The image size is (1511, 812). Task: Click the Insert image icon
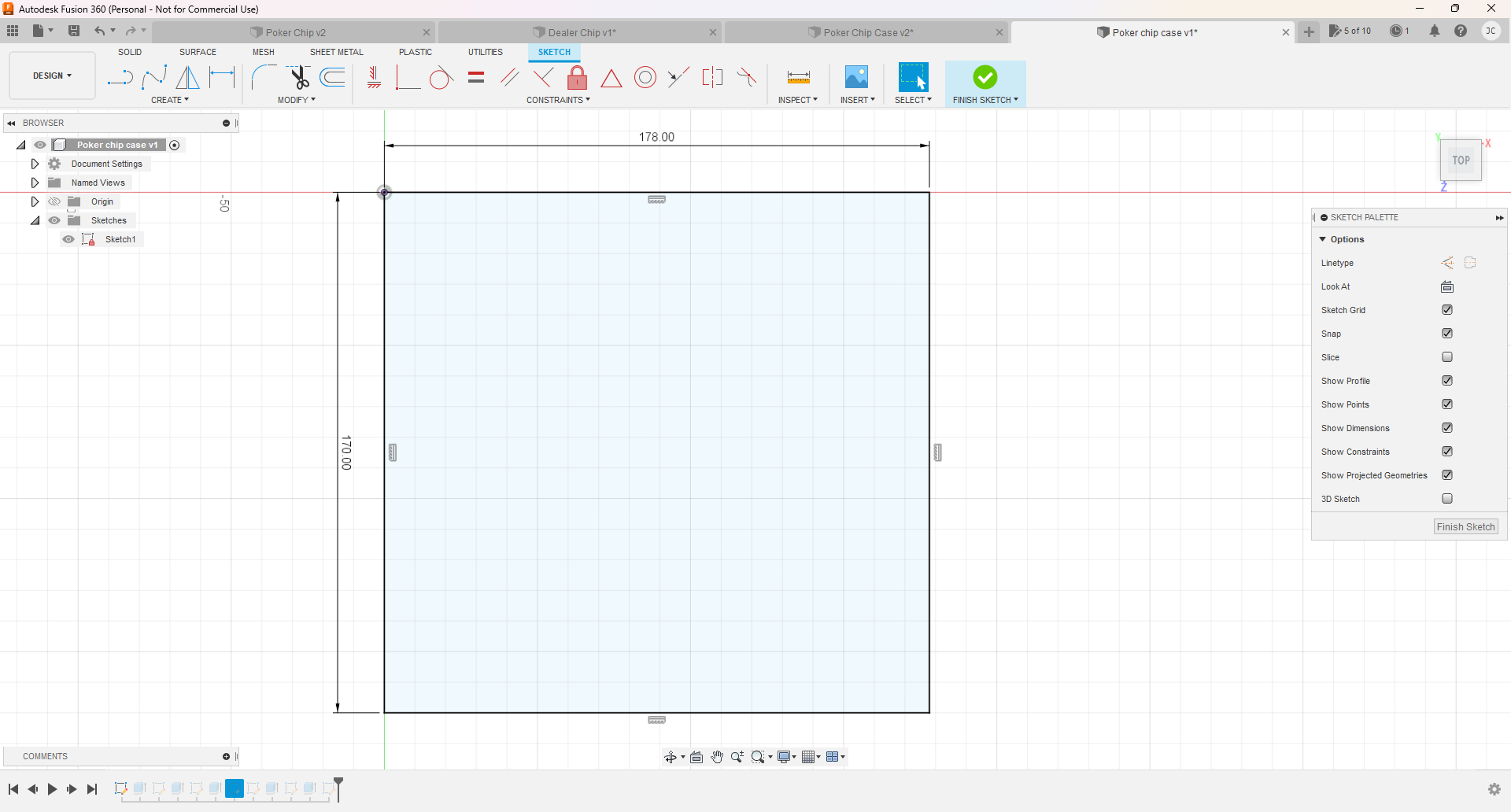tap(856, 77)
